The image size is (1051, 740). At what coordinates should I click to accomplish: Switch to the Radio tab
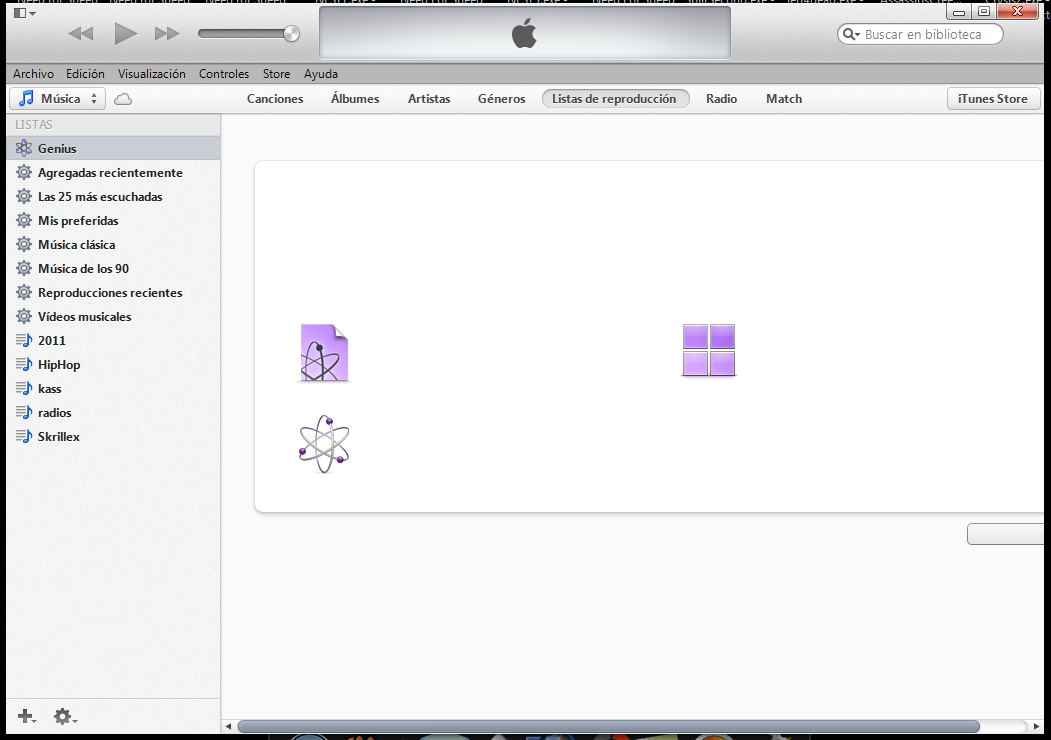[x=721, y=99]
